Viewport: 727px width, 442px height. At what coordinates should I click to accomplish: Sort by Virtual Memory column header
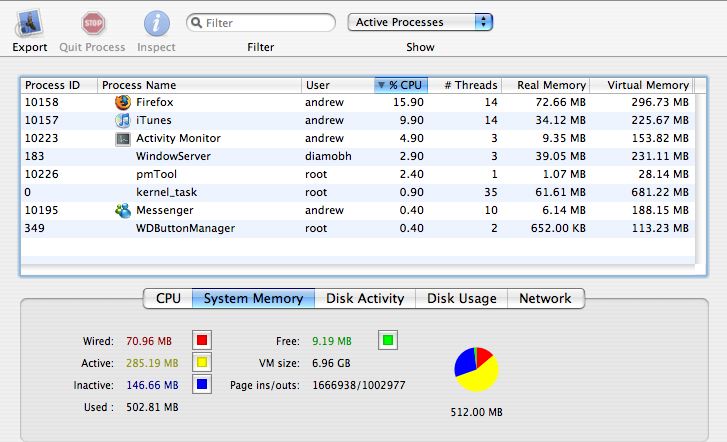tap(642, 85)
